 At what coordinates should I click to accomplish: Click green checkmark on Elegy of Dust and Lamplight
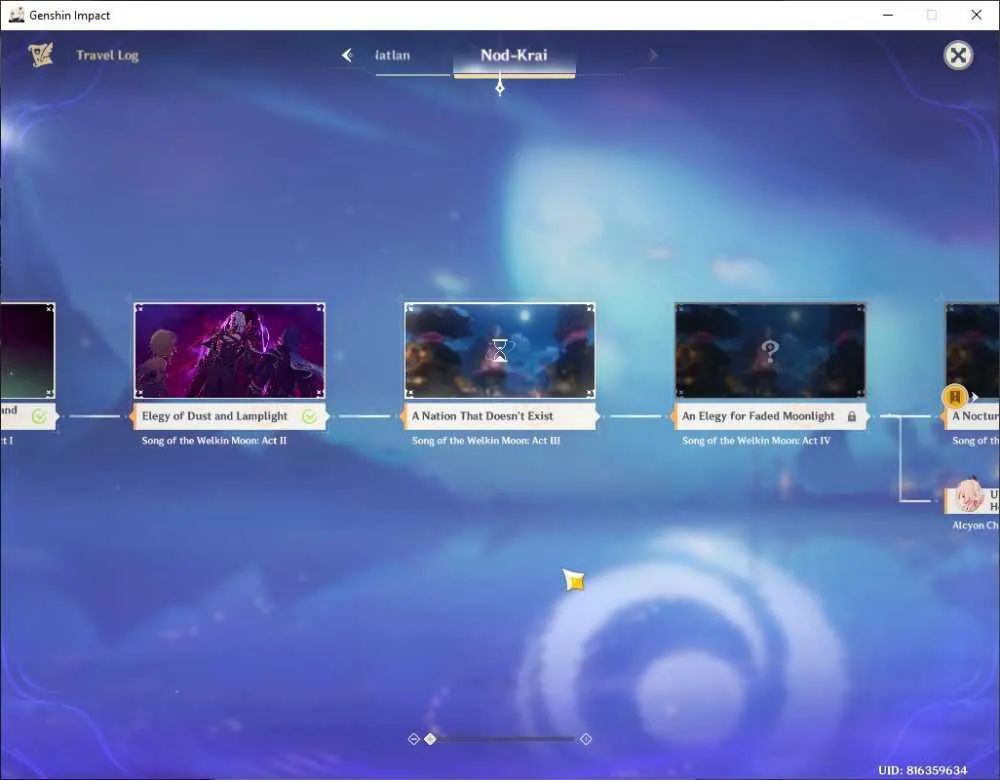[309, 416]
